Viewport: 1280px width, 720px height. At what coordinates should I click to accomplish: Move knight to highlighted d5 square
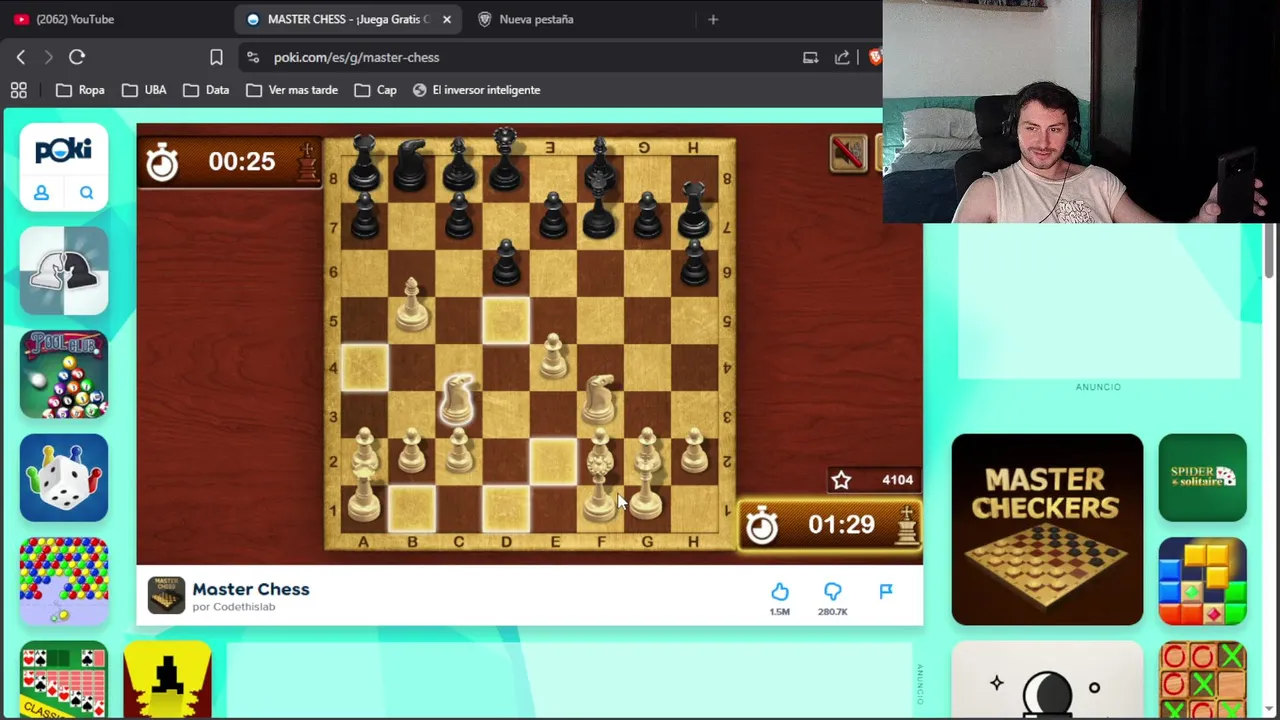[x=506, y=321]
